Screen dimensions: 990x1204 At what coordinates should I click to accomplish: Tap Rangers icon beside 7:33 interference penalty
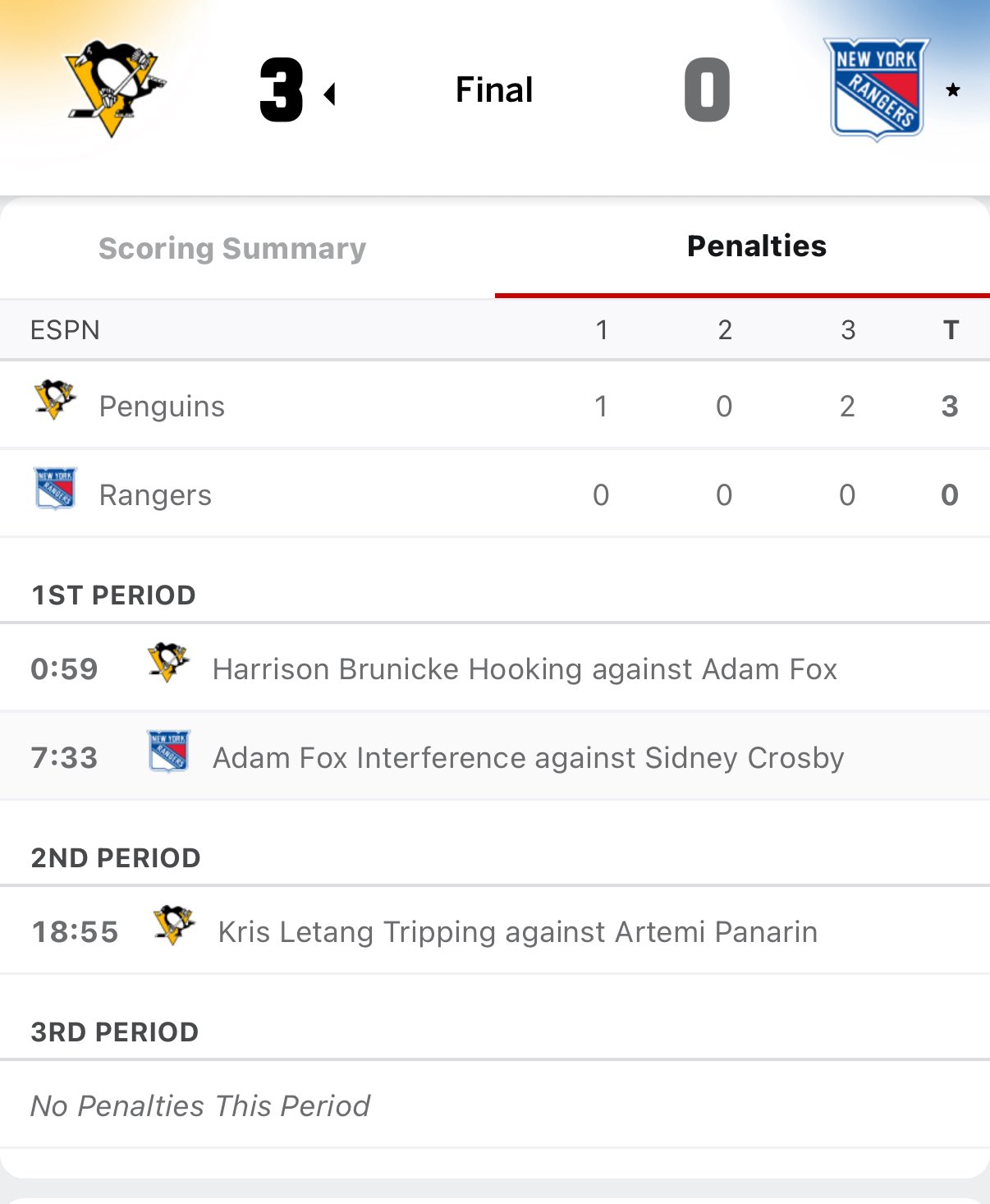coord(168,751)
